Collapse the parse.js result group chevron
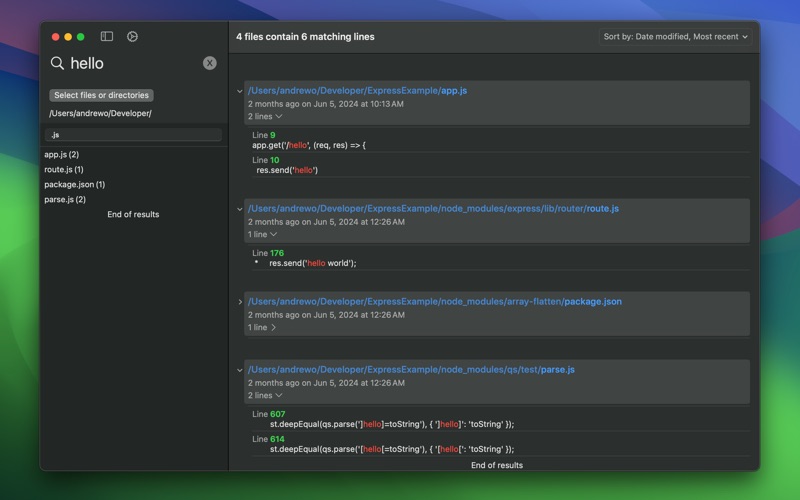This screenshot has width=800, height=500. 239,370
